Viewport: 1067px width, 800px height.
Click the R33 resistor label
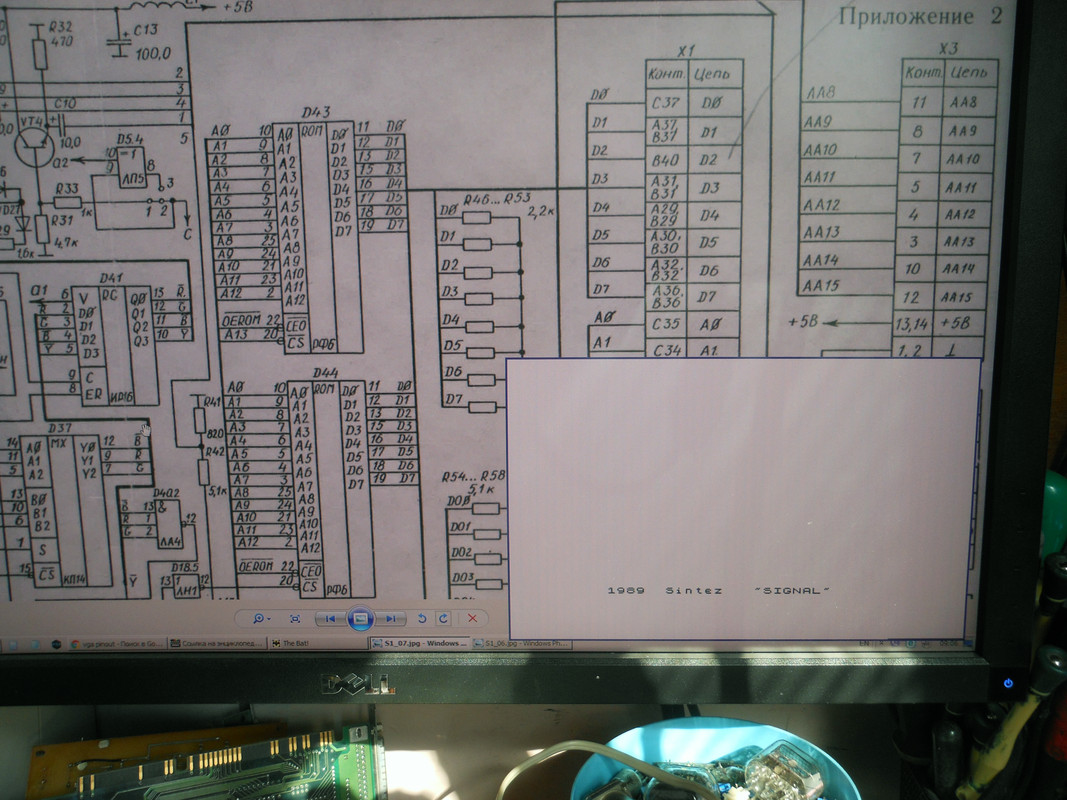67,188
